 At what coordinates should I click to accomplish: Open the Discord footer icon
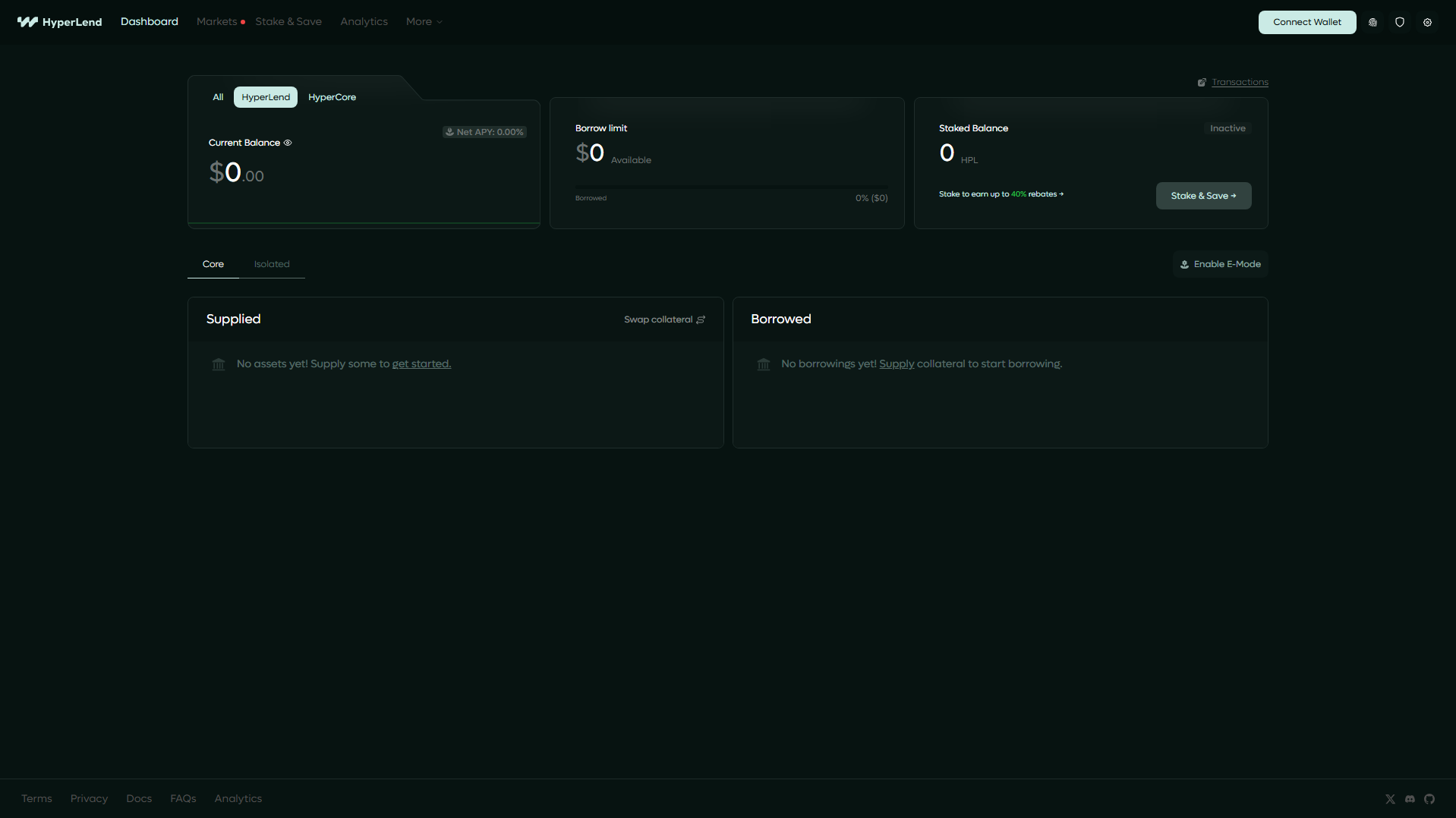1410,799
